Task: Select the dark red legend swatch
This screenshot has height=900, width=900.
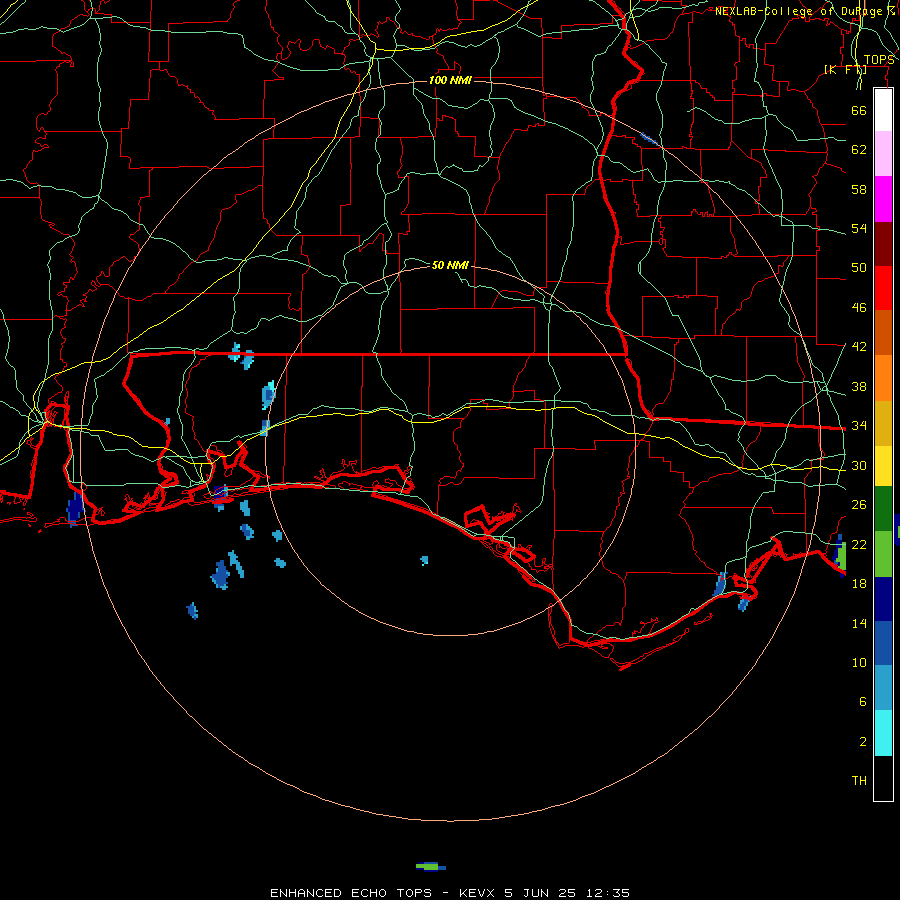Action: point(883,243)
